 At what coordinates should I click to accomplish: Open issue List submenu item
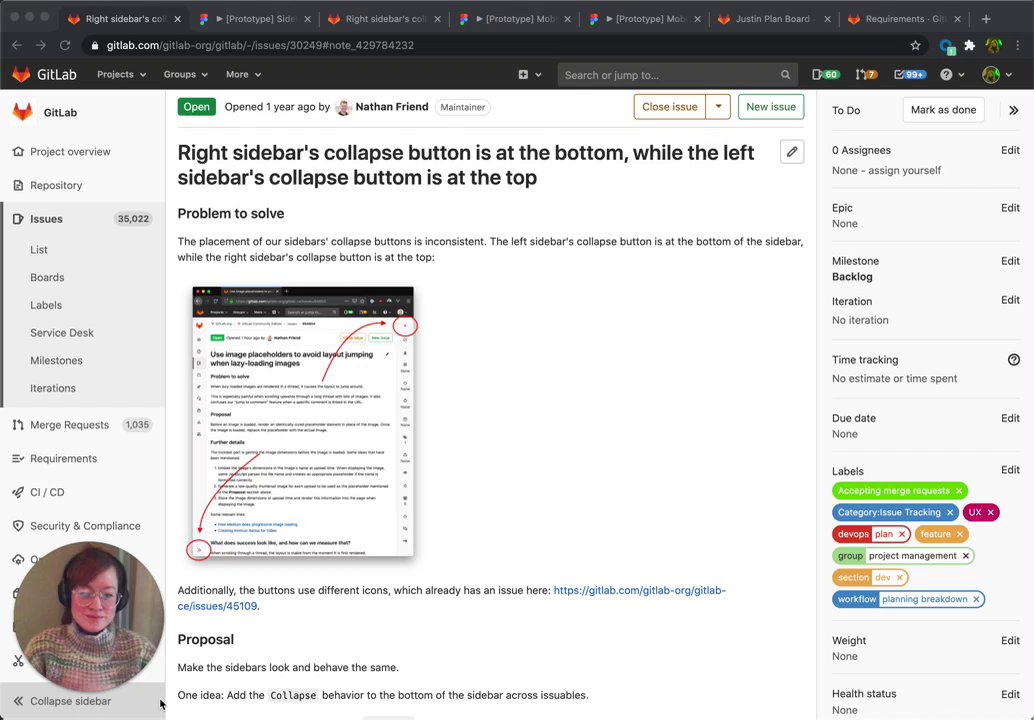coord(39,250)
